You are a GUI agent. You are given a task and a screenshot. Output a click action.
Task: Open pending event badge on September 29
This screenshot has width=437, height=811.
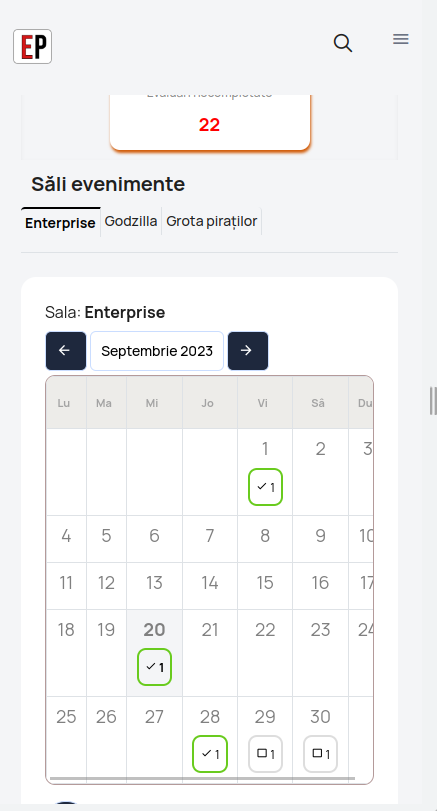[265, 754]
